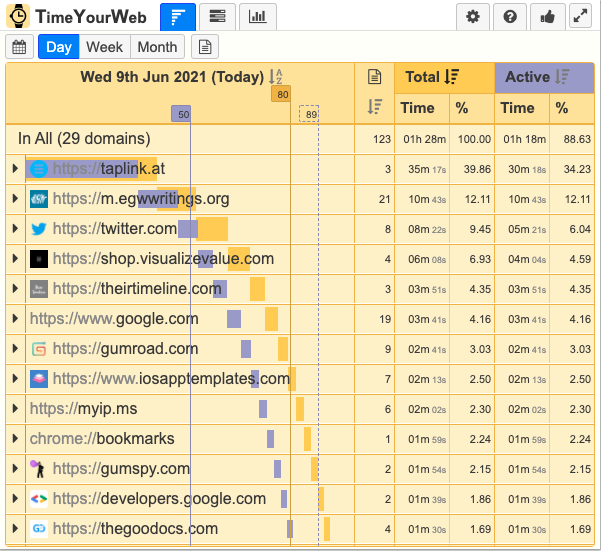The height and width of the screenshot is (551, 601).
Task: Select the Day tab
Action: (x=59, y=47)
